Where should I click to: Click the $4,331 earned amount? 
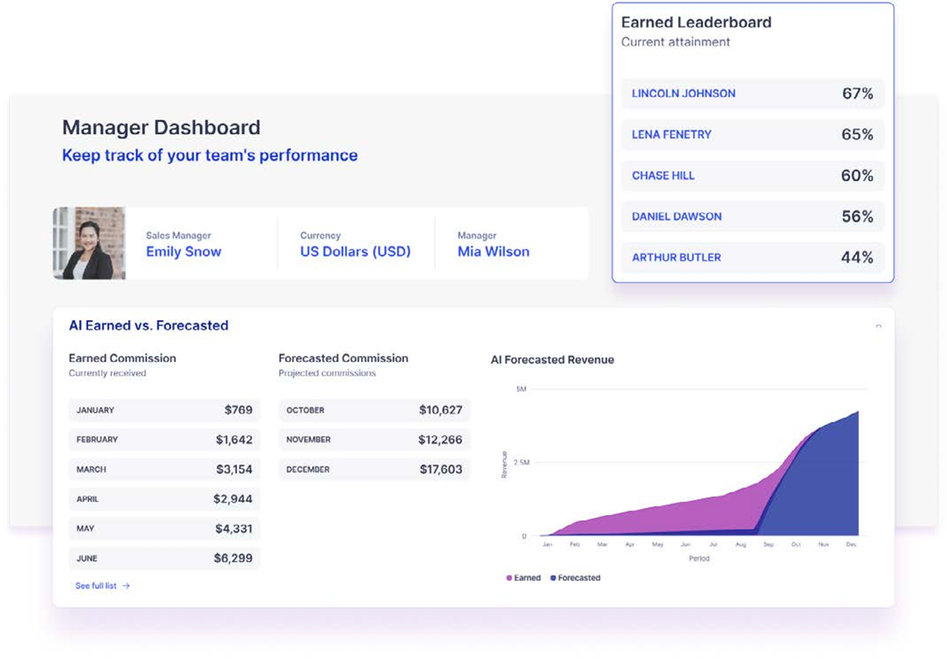coord(234,528)
